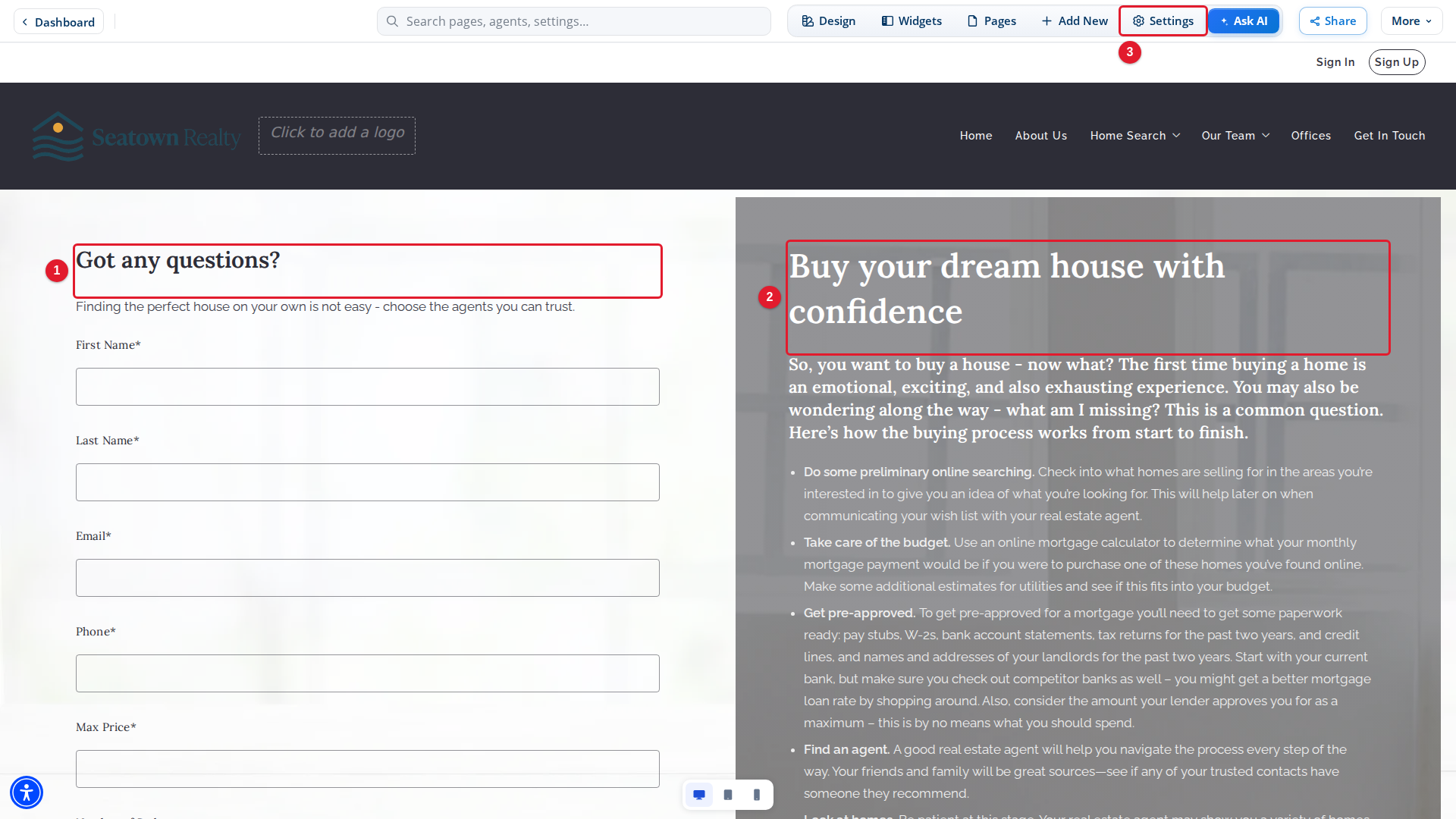1456x819 pixels.
Task: Click the First Name input field
Action: point(368,387)
